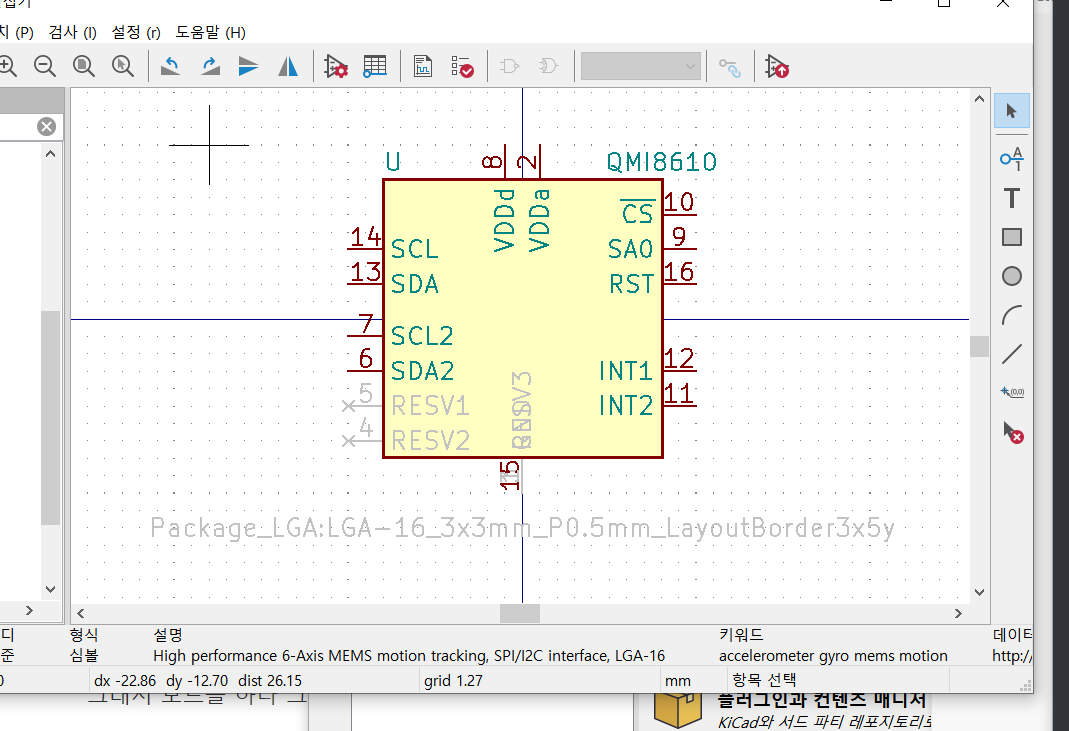The width and height of the screenshot is (1069, 731).
Task: Switch to alternate De Morgan body style
Action: [548, 66]
